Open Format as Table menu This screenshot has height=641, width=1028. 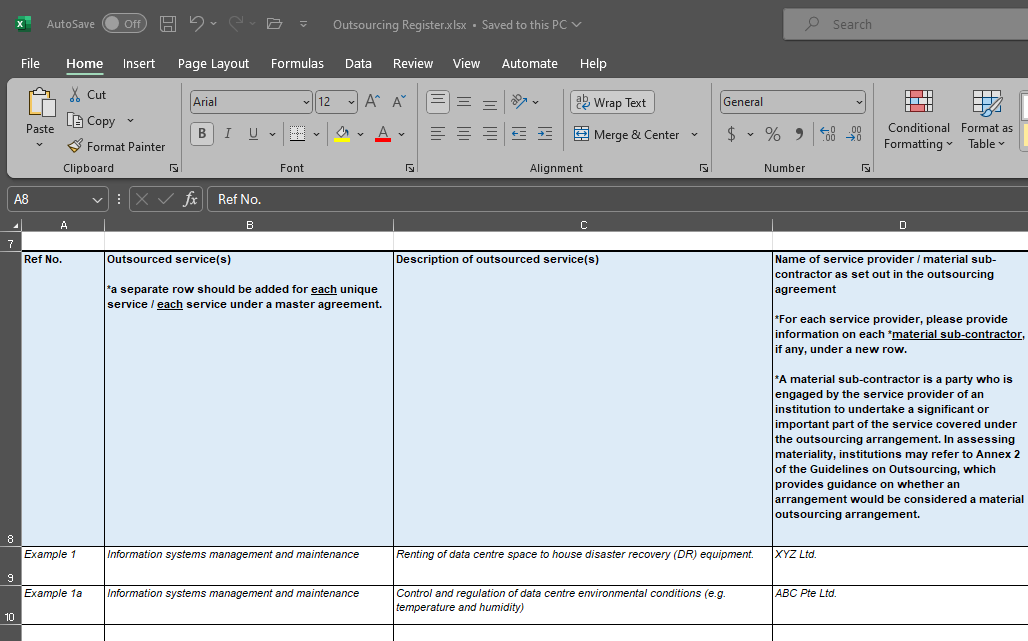(987, 119)
